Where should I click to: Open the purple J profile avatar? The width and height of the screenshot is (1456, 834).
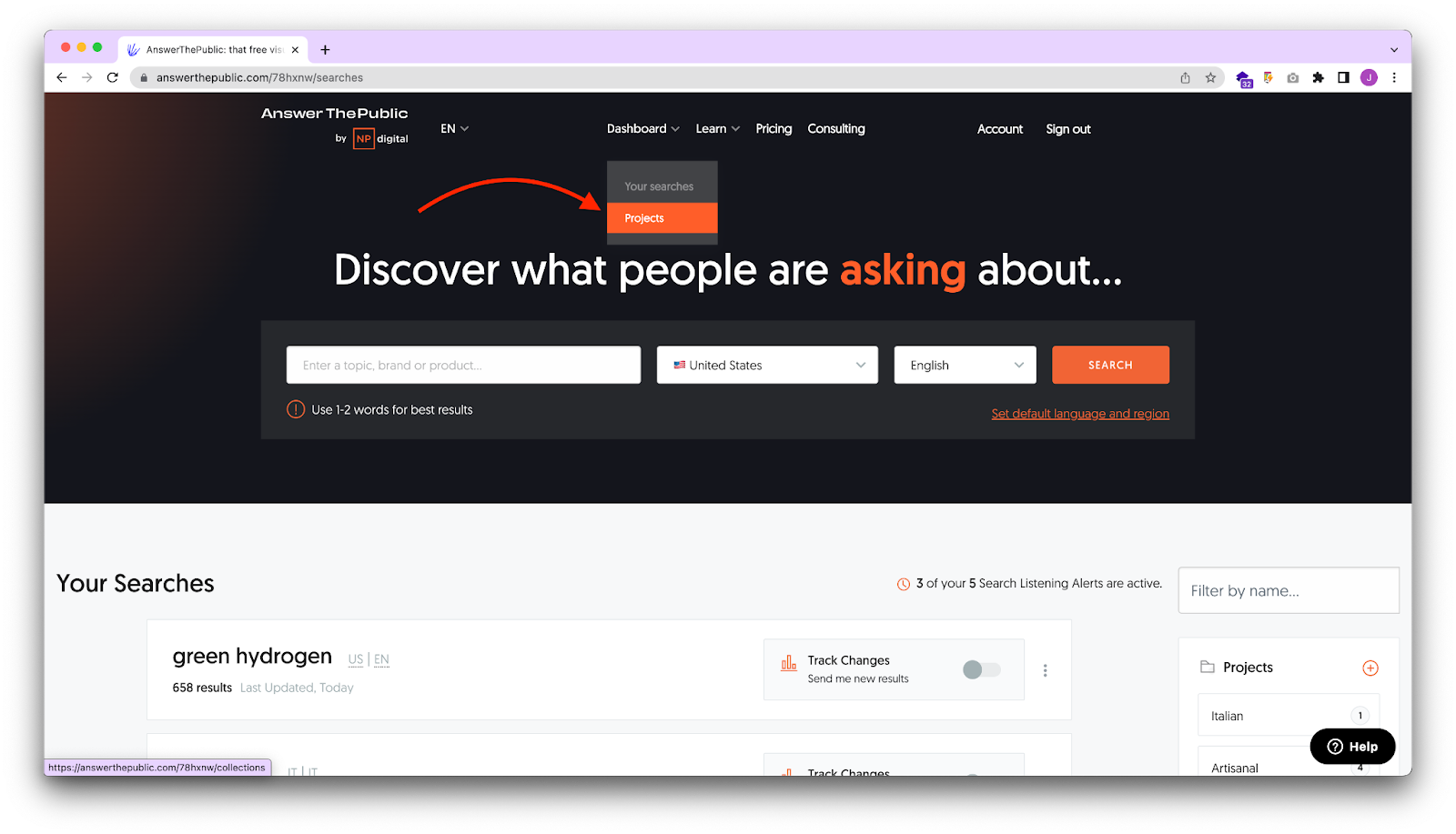[1369, 77]
